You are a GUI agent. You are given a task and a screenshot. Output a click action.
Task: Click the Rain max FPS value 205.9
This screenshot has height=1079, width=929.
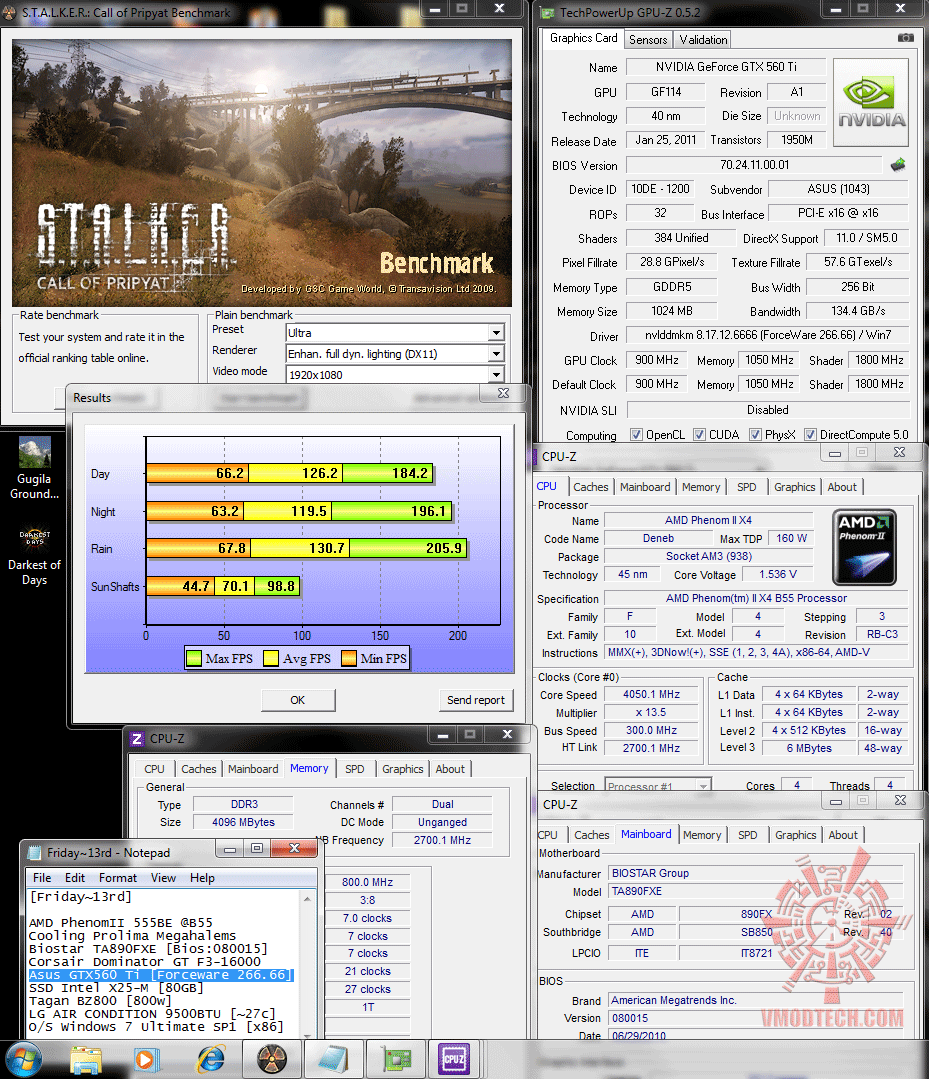point(444,548)
